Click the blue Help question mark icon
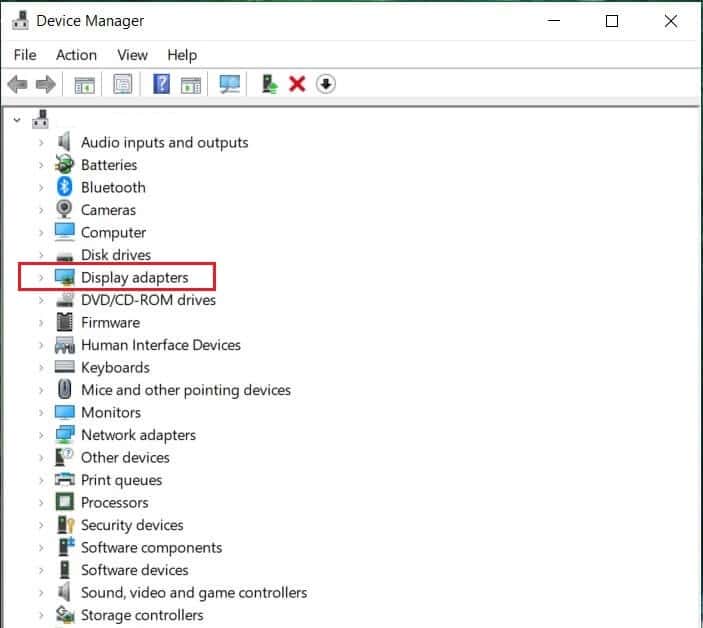Viewport: 703px width, 628px height. click(161, 85)
